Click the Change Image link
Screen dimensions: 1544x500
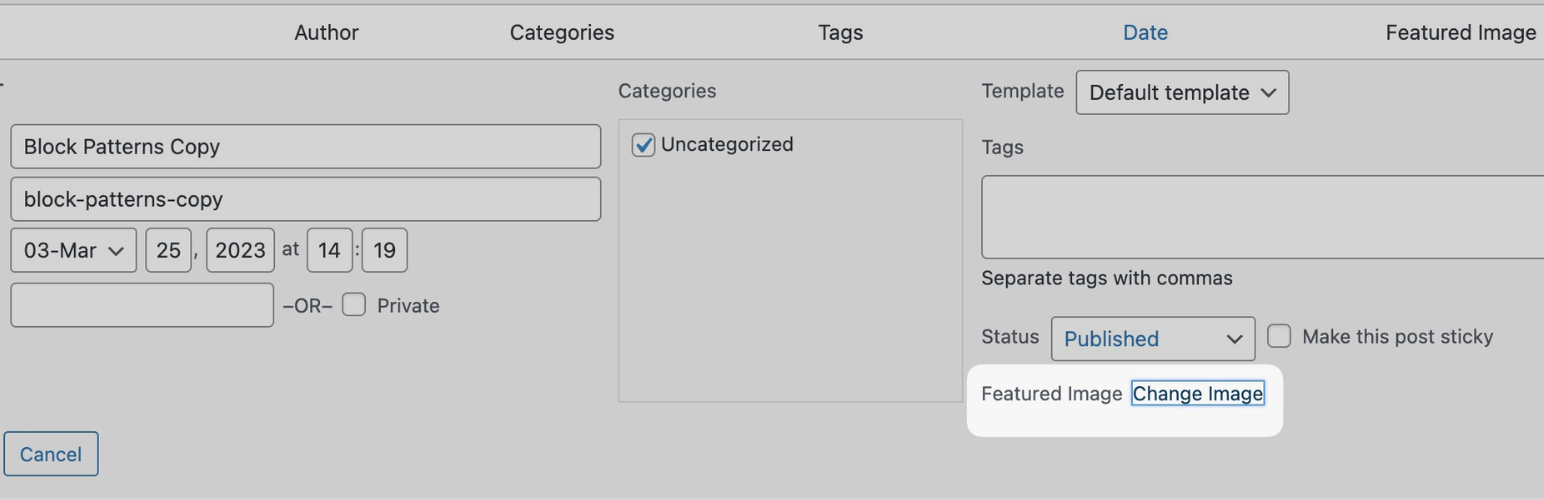[x=1198, y=394]
